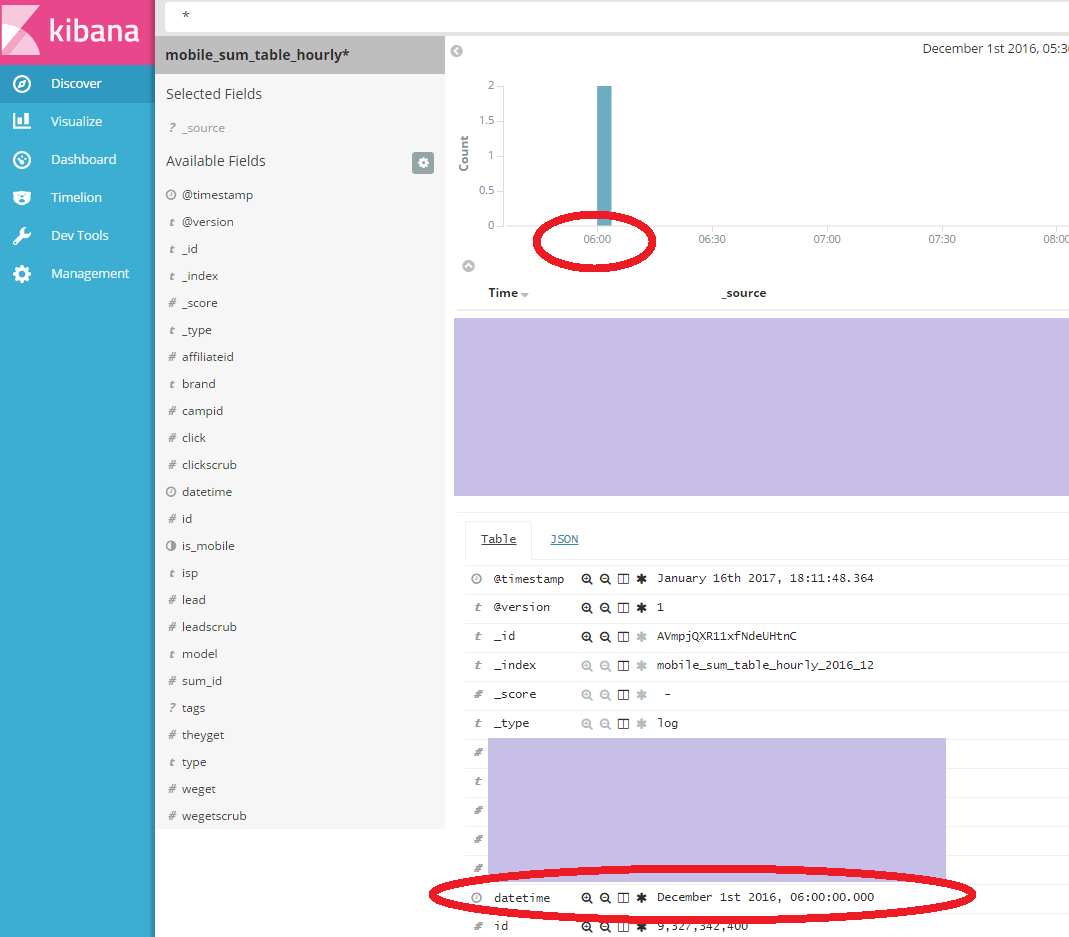Toggle datetime column in table

tap(623, 898)
